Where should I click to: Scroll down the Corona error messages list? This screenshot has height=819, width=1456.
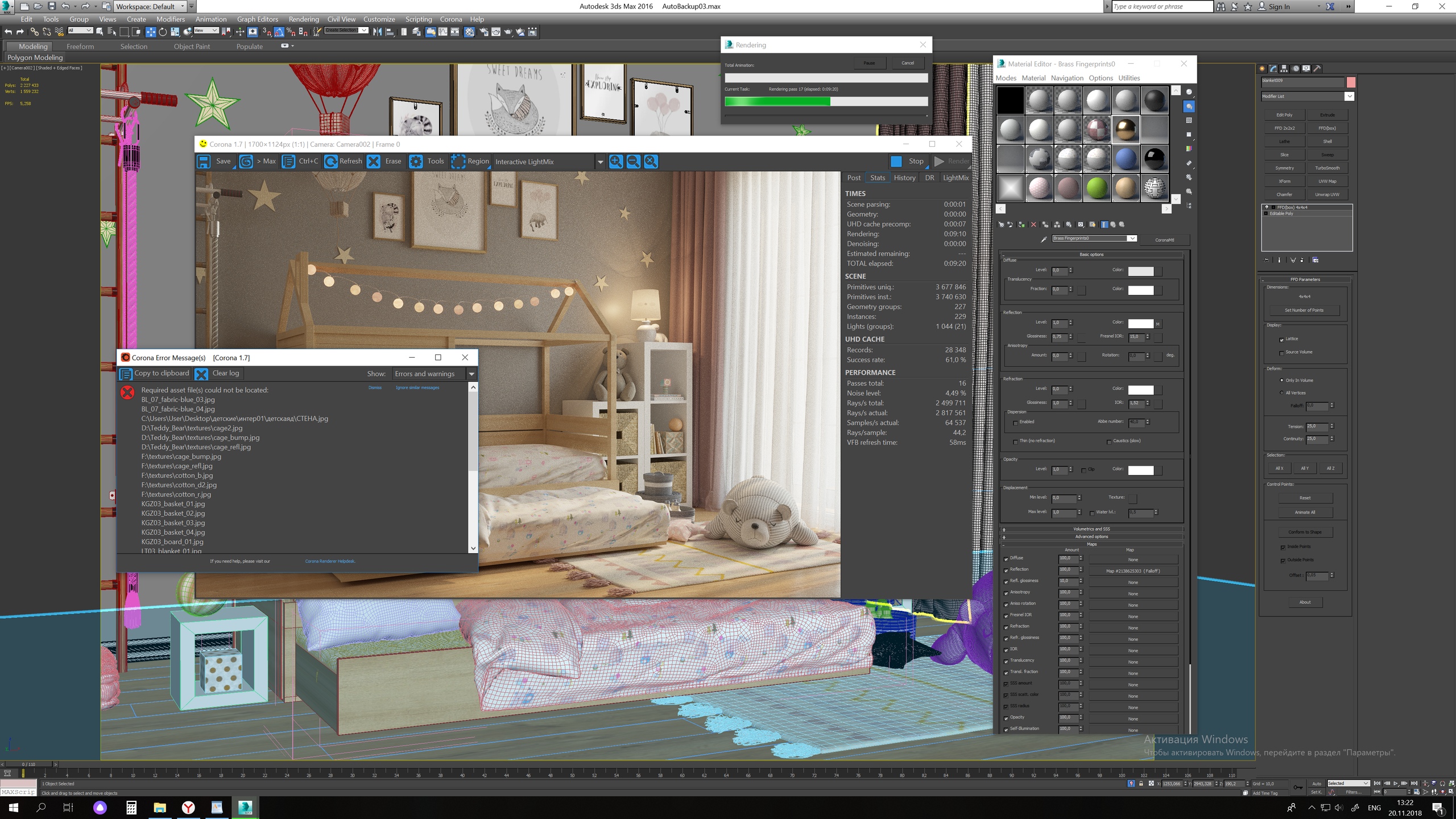click(x=473, y=549)
